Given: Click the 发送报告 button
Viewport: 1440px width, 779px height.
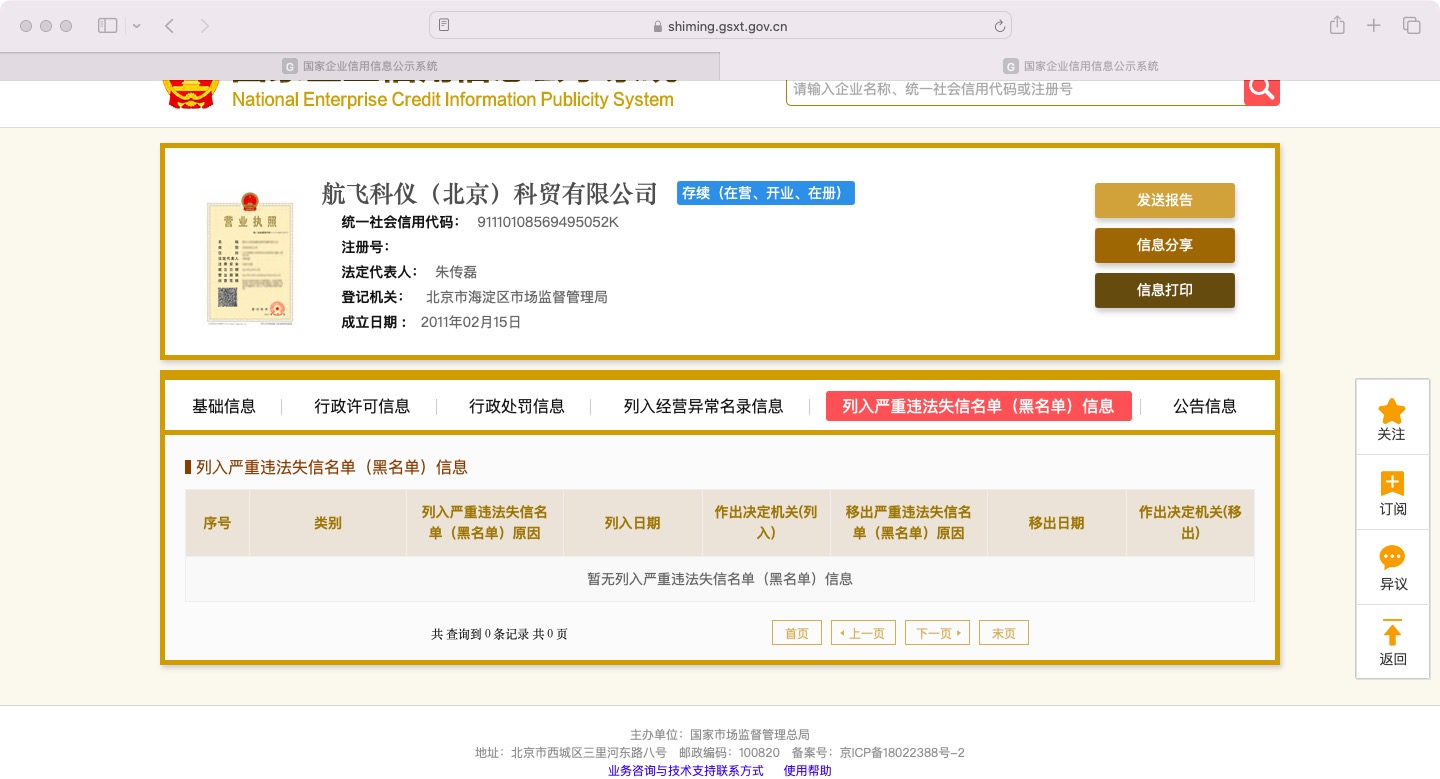Looking at the screenshot, I should coord(1165,200).
